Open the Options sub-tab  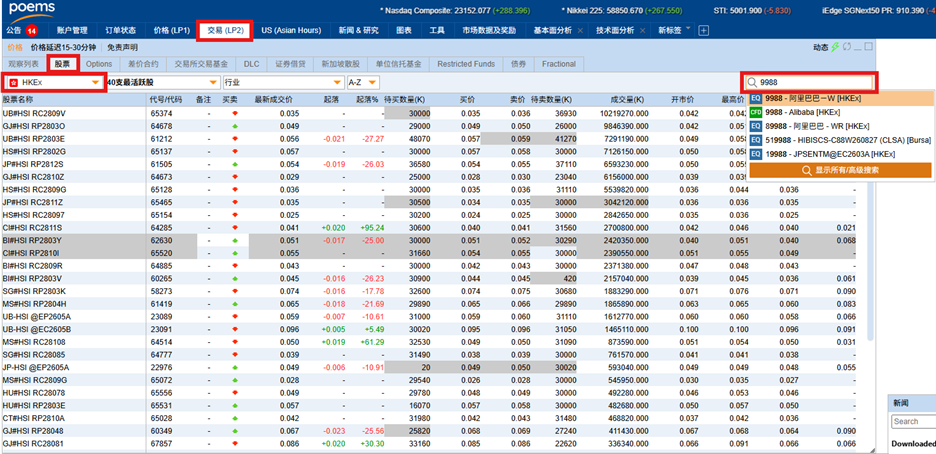99,63
